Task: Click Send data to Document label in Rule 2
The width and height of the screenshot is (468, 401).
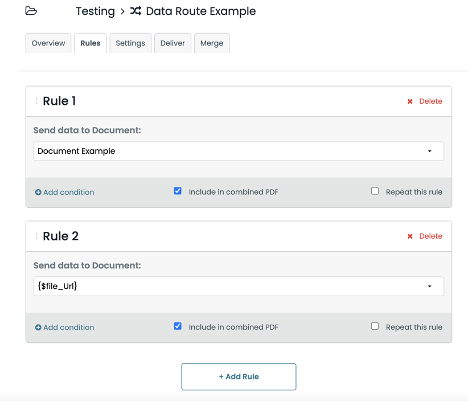Action: (87, 265)
